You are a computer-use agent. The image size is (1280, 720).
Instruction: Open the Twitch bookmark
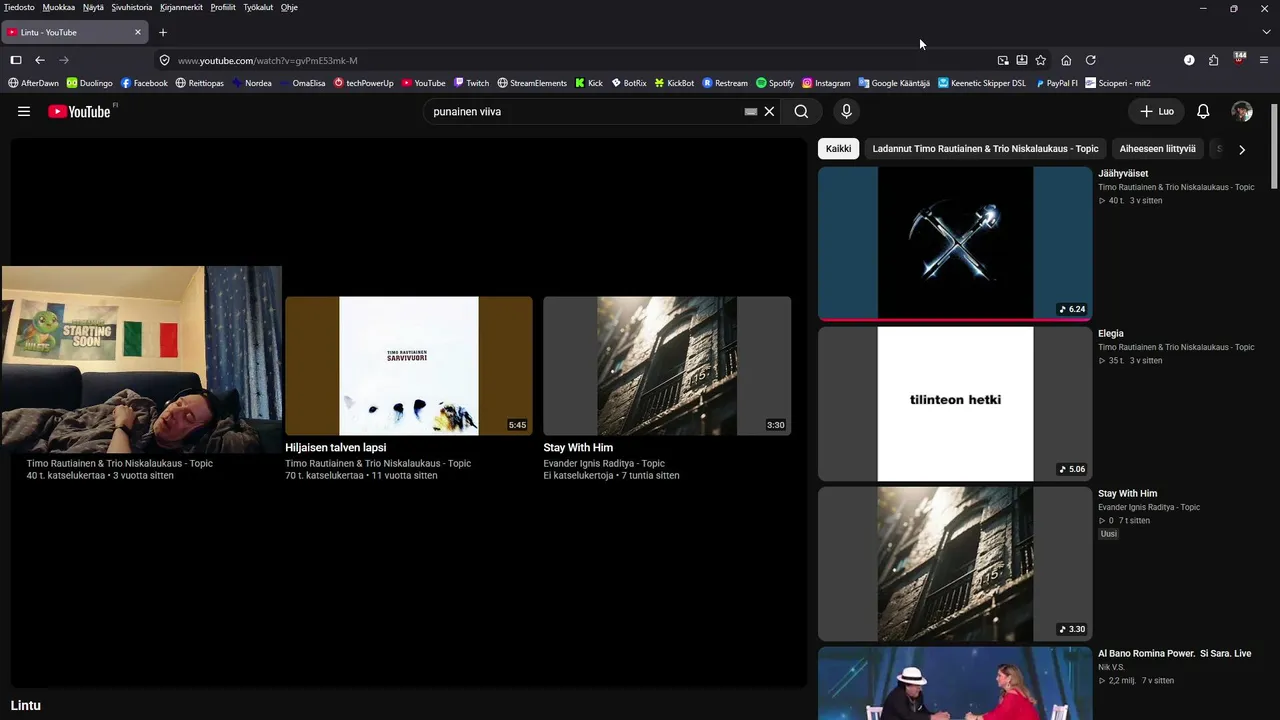point(471,83)
